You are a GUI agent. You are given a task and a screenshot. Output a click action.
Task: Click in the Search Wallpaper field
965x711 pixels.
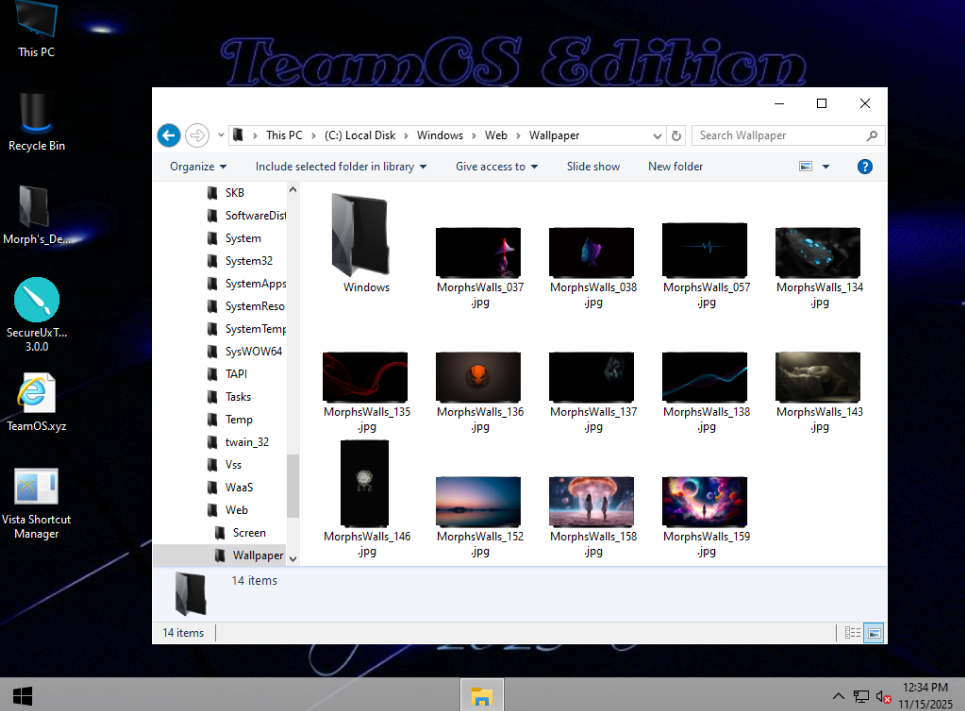click(x=778, y=136)
